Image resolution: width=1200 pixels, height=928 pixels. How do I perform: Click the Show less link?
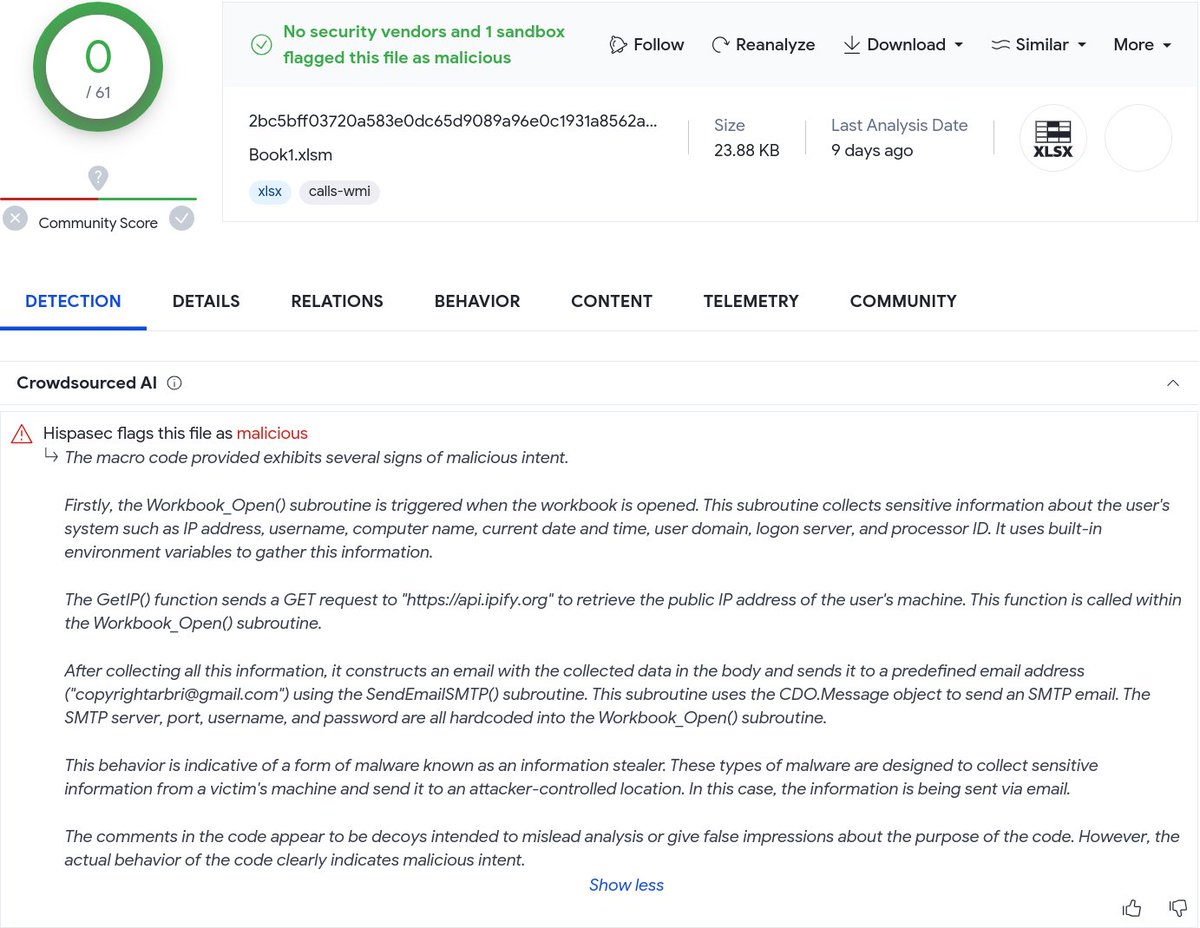point(626,885)
